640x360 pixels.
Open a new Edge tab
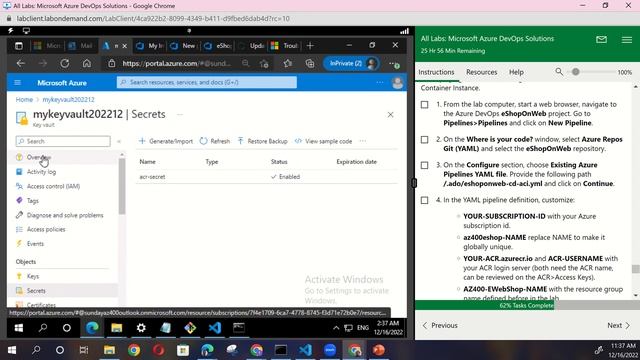click(x=310, y=46)
